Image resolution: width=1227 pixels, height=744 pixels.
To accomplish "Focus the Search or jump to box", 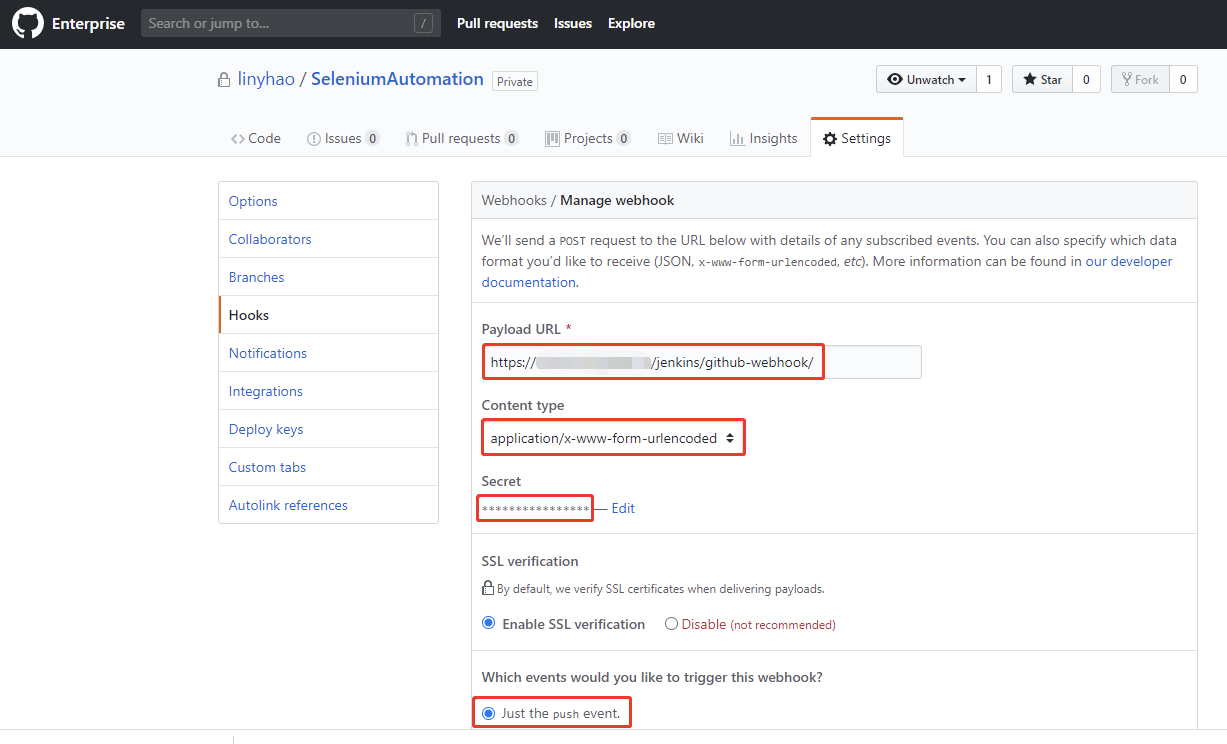I will pyautogui.click(x=280, y=23).
